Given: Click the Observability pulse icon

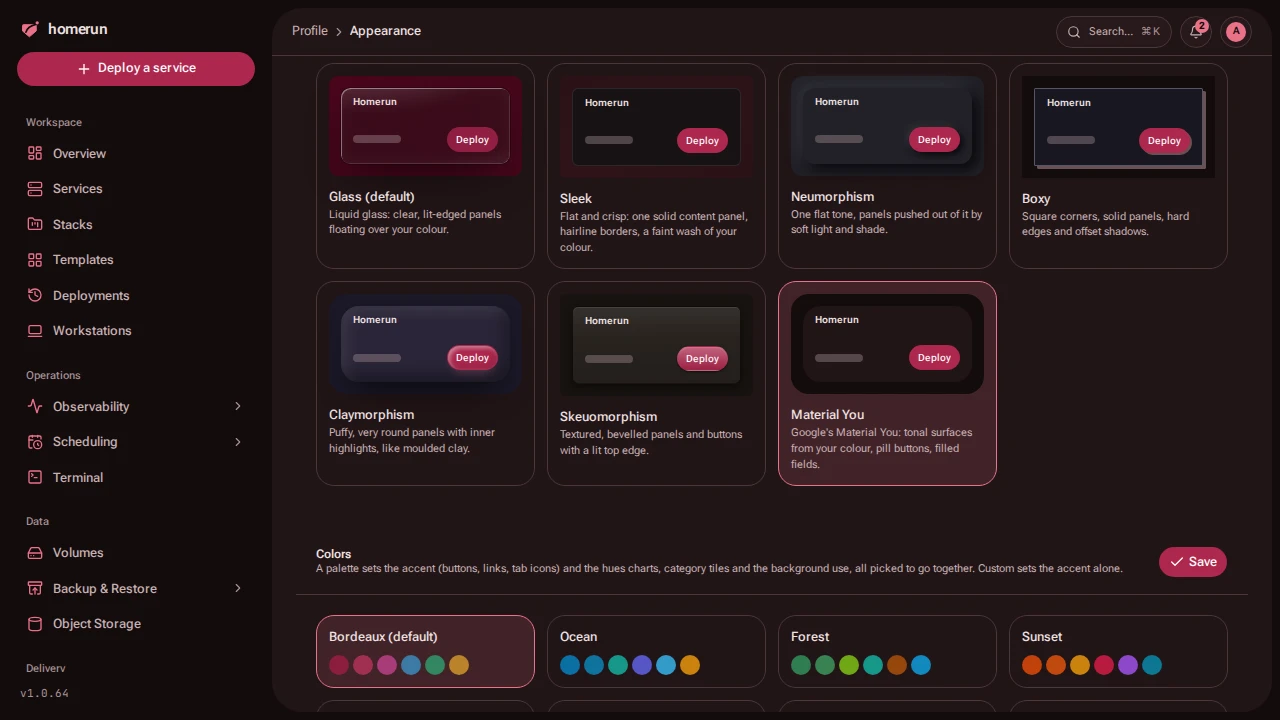Looking at the screenshot, I should [35, 406].
